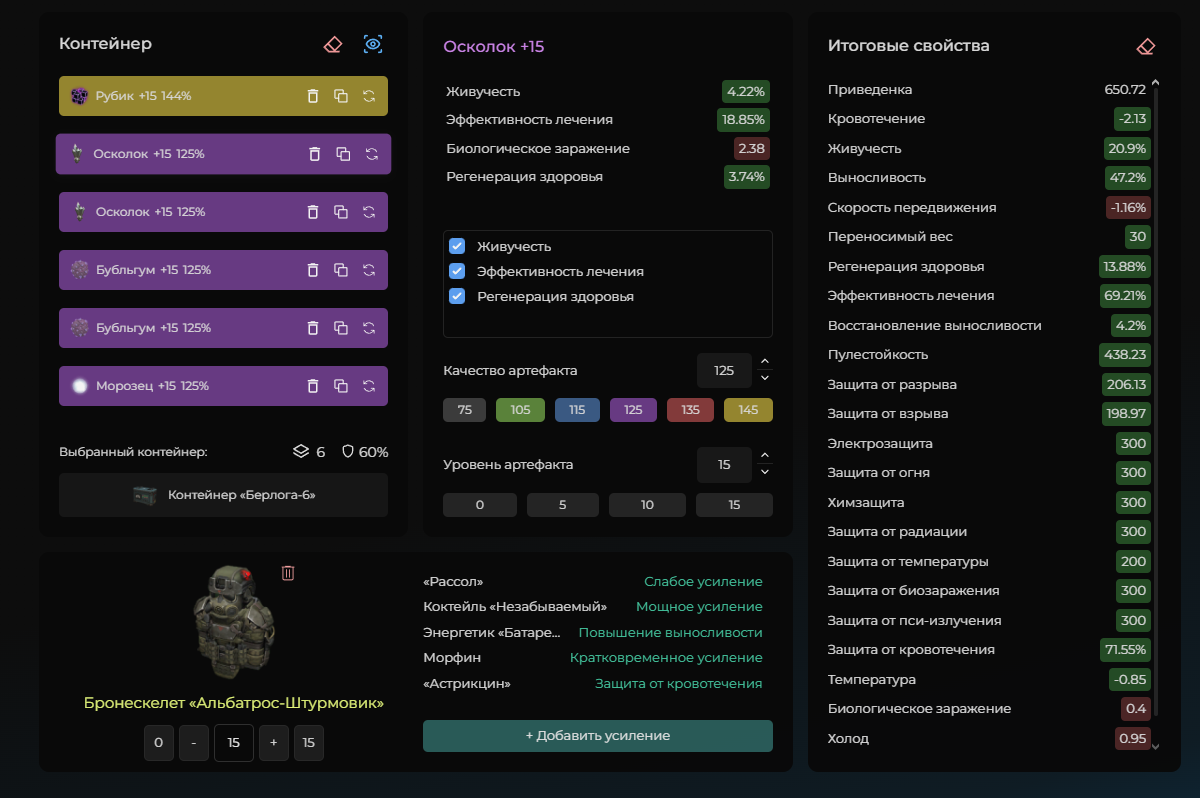Focus the Качество артефакта input field
Viewport: 1200px width, 798px height.
725,370
